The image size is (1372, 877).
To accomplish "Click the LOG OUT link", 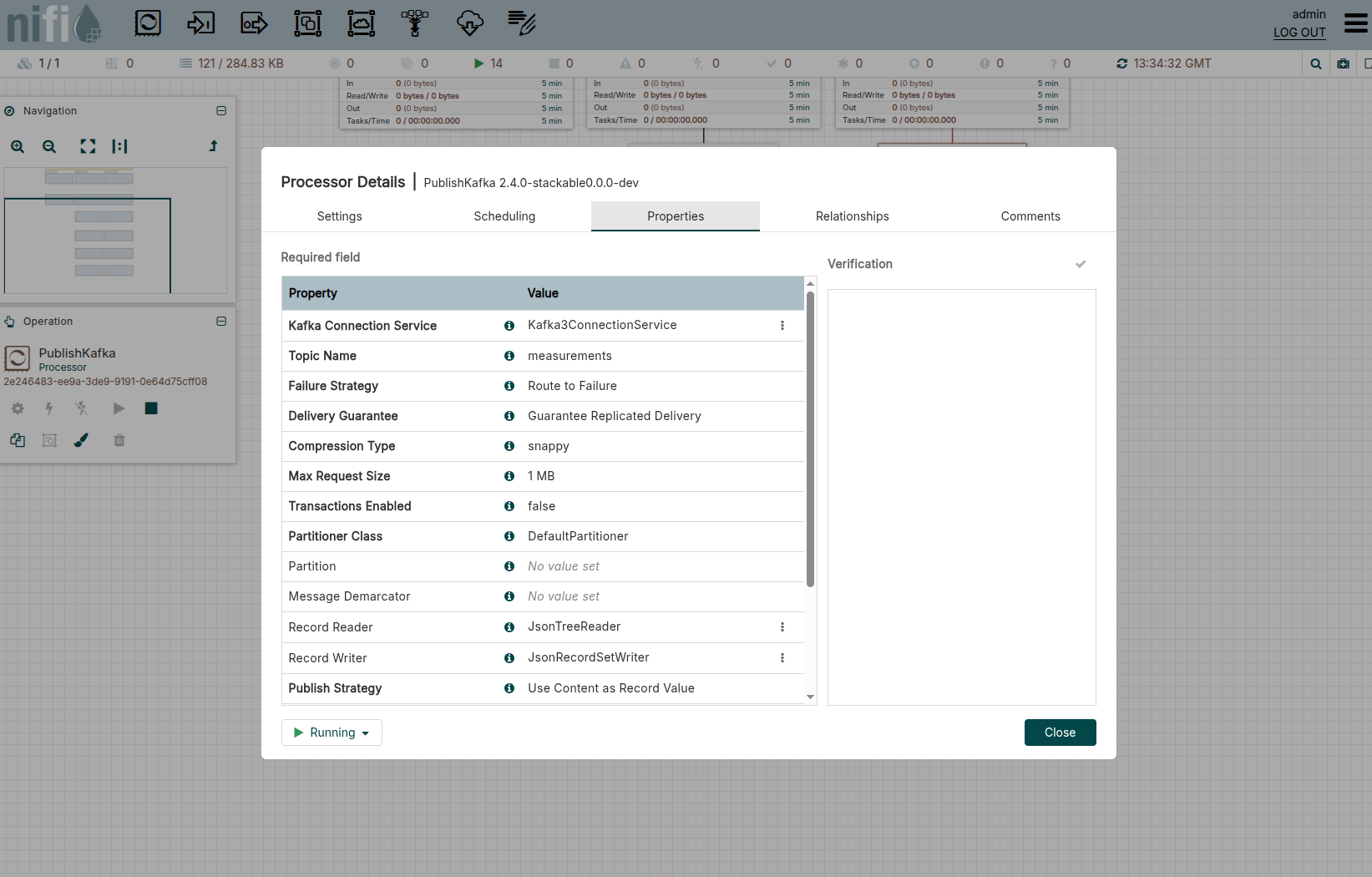I will [x=1299, y=33].
